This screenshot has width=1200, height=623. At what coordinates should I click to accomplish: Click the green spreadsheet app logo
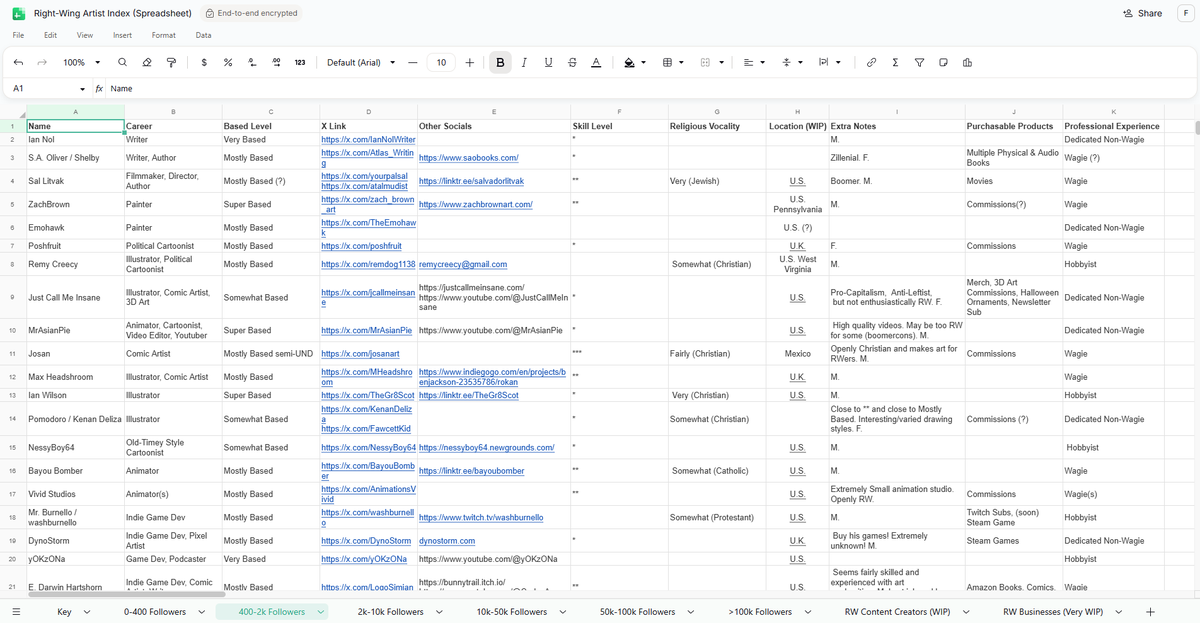coord(18,13)
